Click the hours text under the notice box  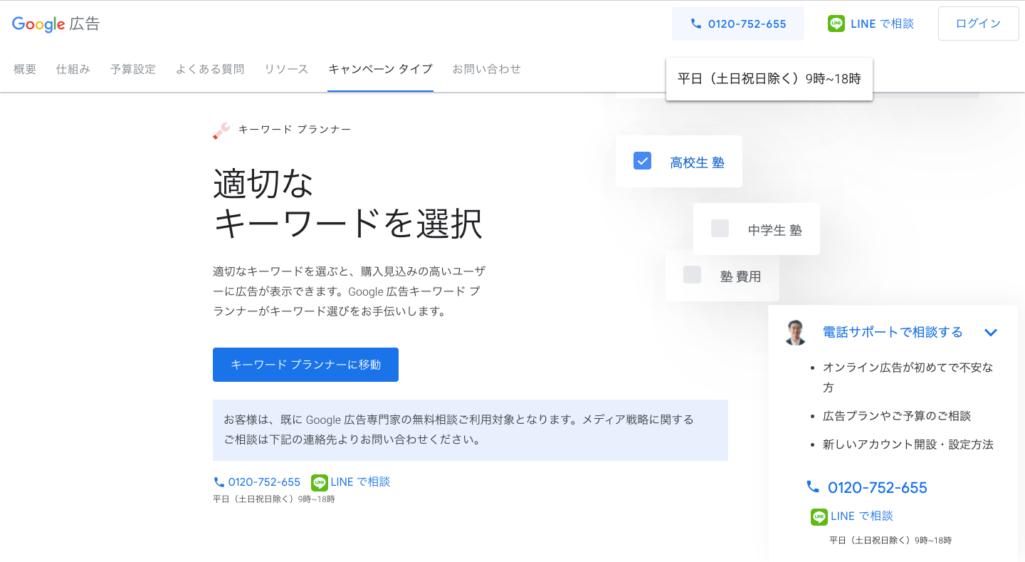pos(273,499)
